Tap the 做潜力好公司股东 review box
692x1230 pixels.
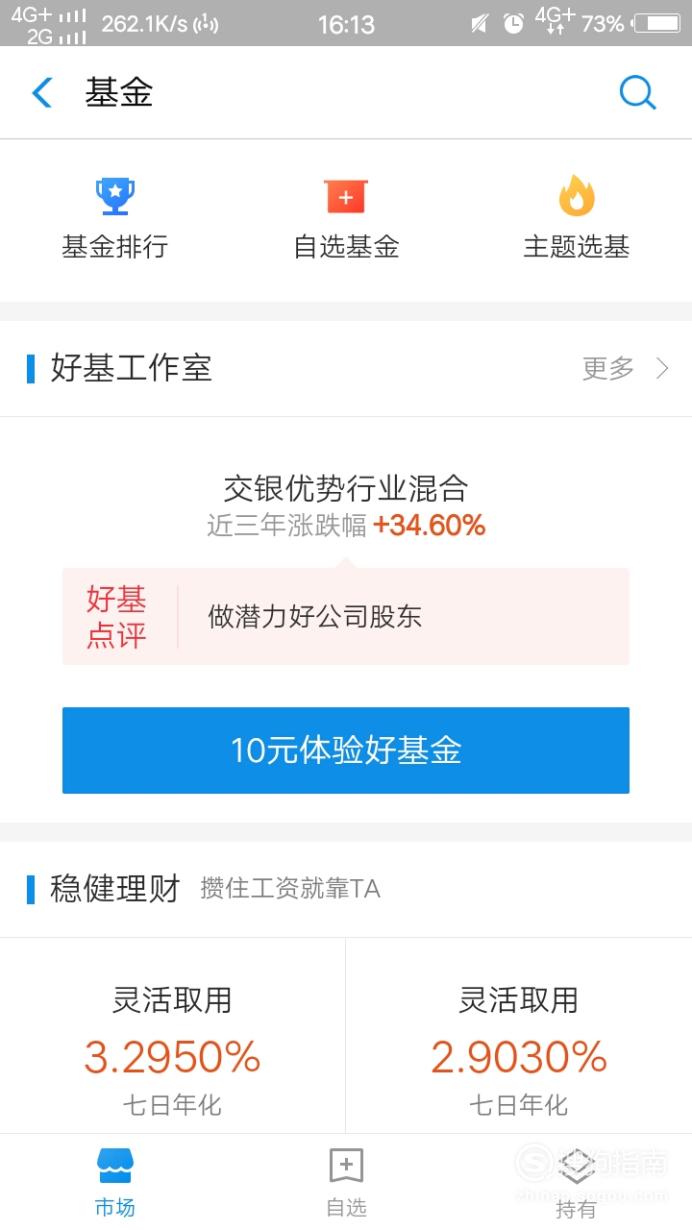pyautogui.click(x=346, y=616)
